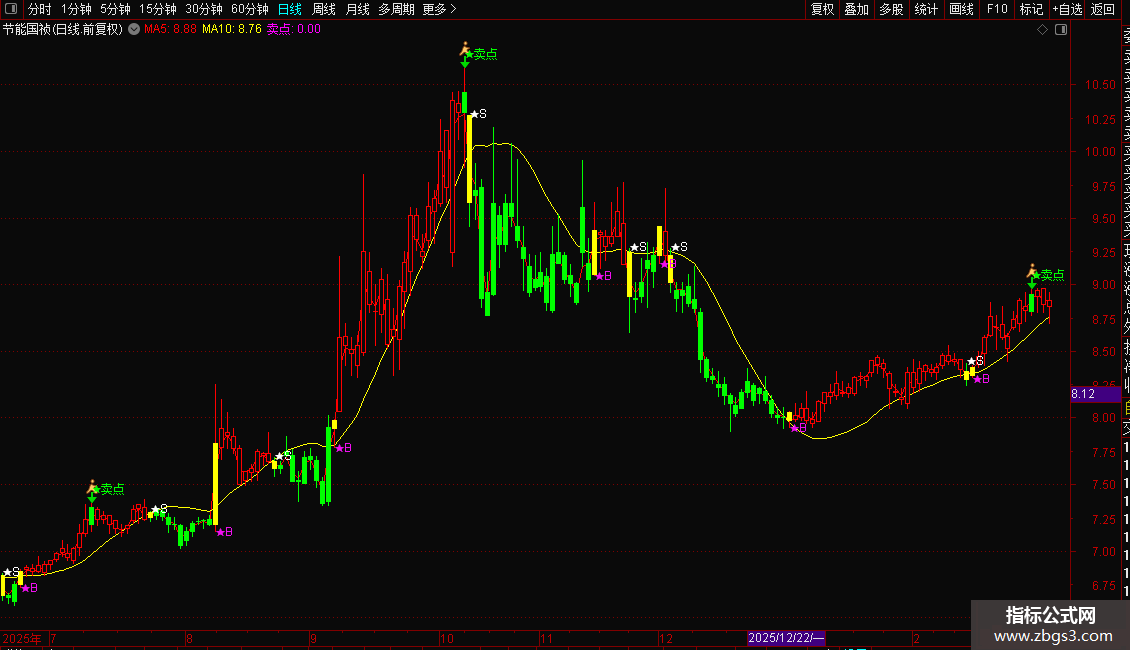Click the ★S marker near 8.40 in February
1130x650 pixels.
(975, 361)
